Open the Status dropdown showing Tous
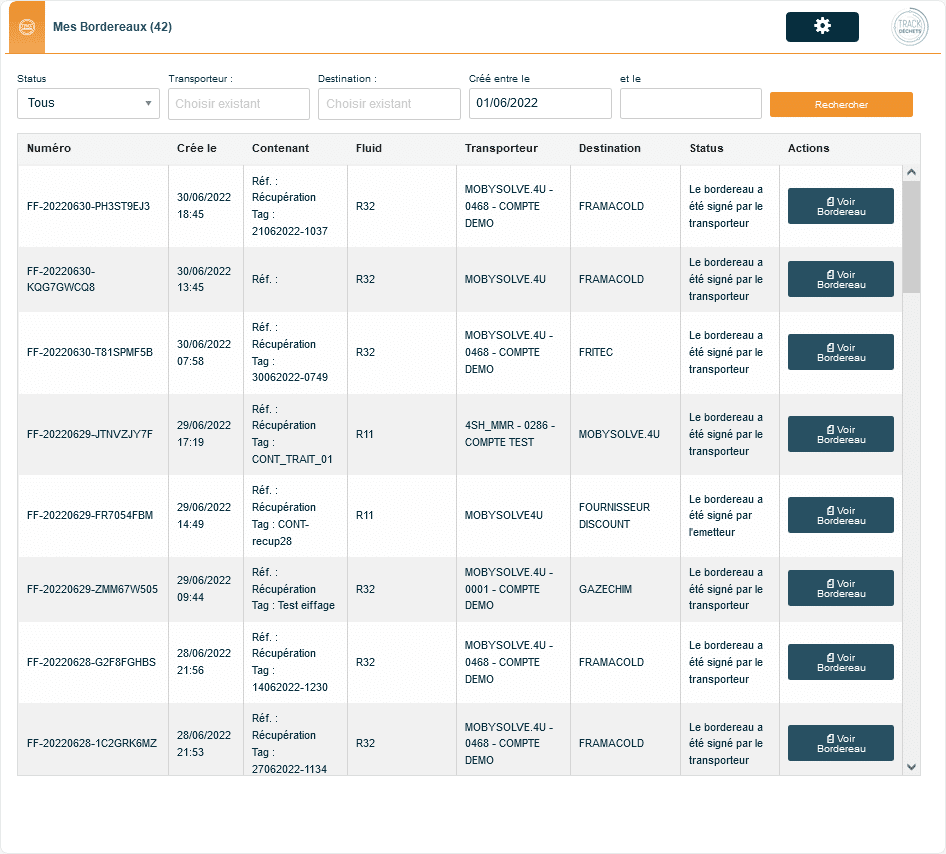 tap(88, 103)
